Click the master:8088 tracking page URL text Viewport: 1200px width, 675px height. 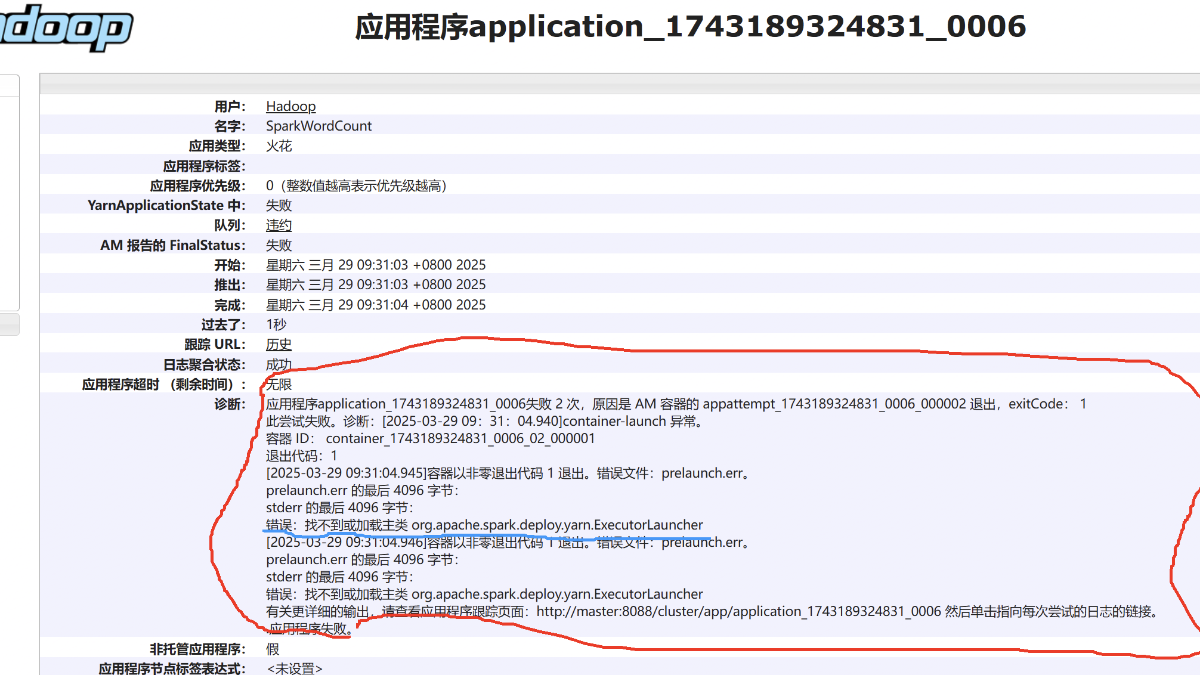pos(739,611)
